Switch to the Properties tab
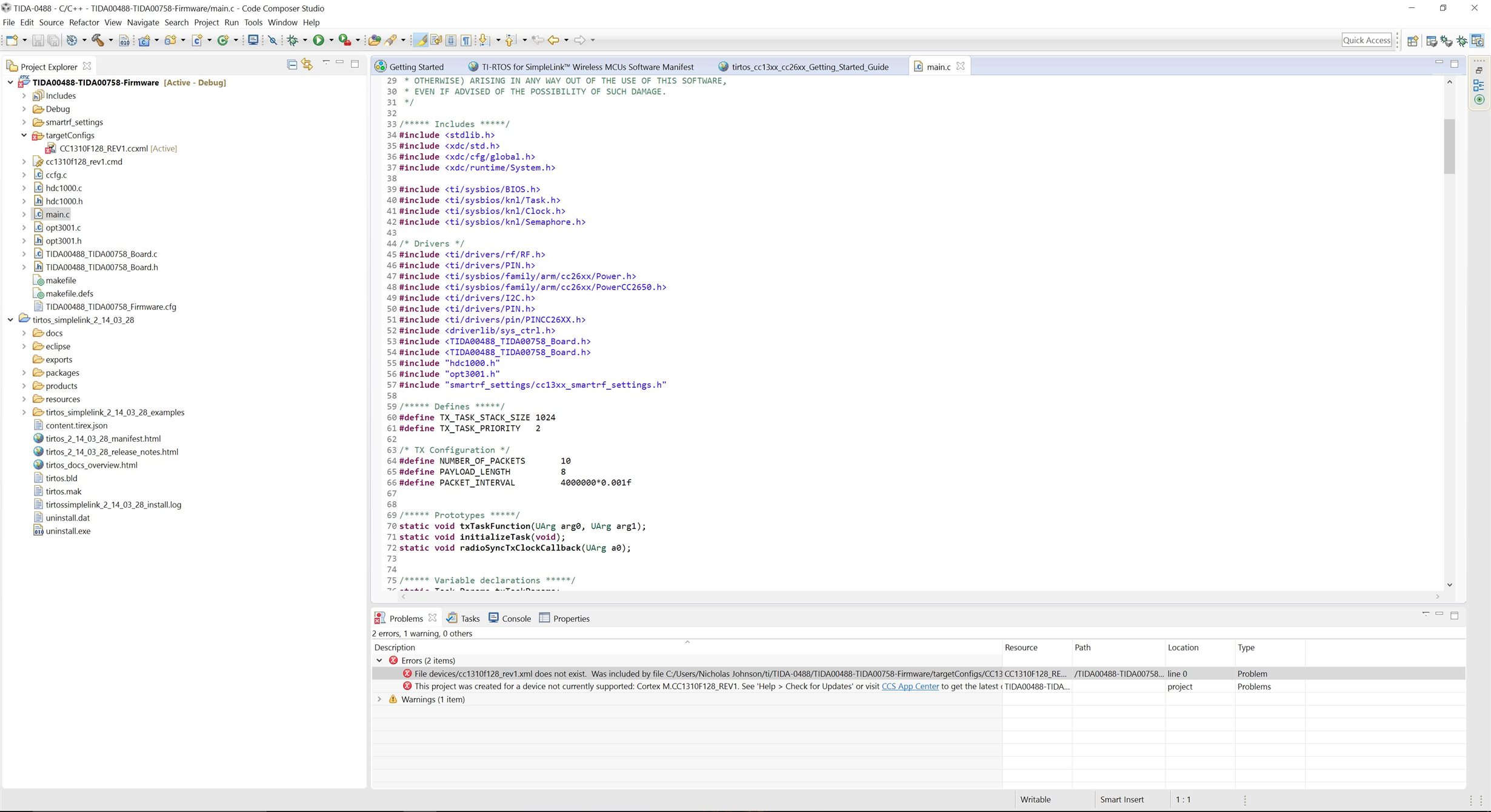The width and height of the screenshot is (1491, 812). [x=564, y=618]
